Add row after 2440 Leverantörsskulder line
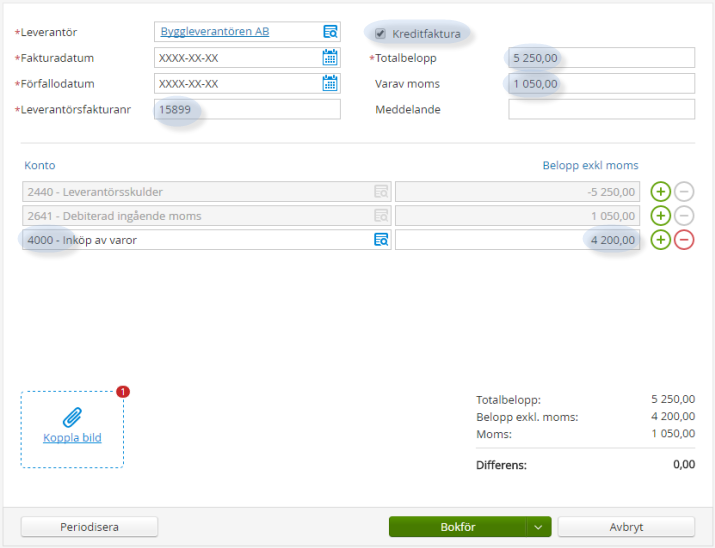715x548 pixels. click(x=660, y=191)
